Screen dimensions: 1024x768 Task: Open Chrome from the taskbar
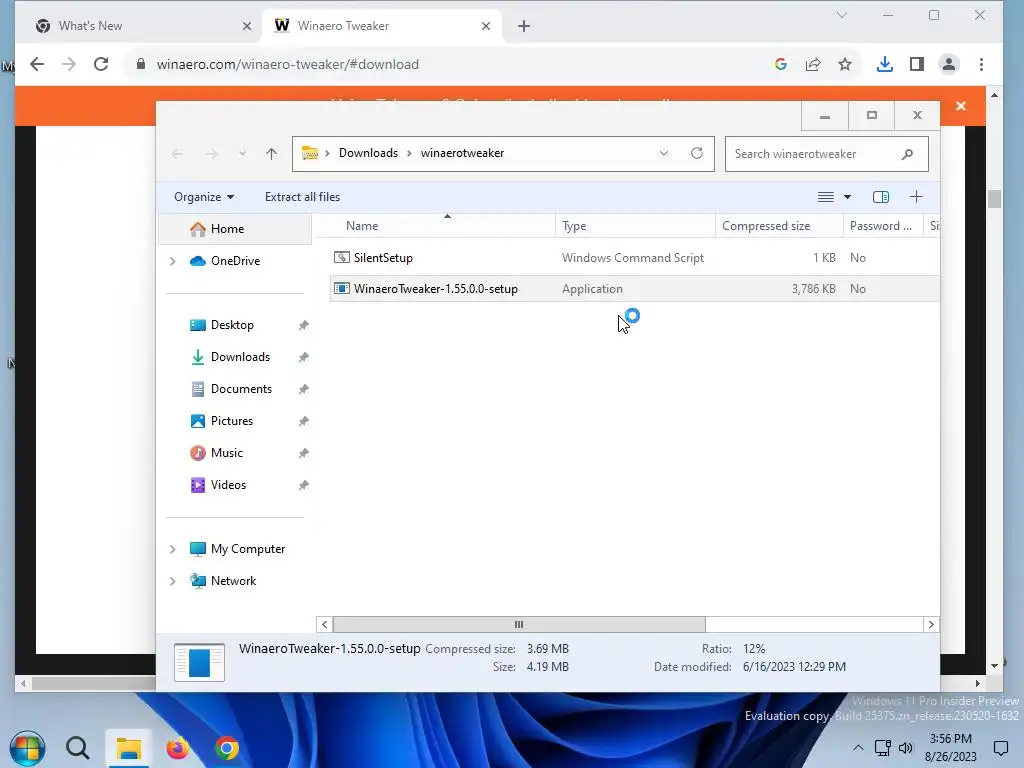tap(227, 748)
